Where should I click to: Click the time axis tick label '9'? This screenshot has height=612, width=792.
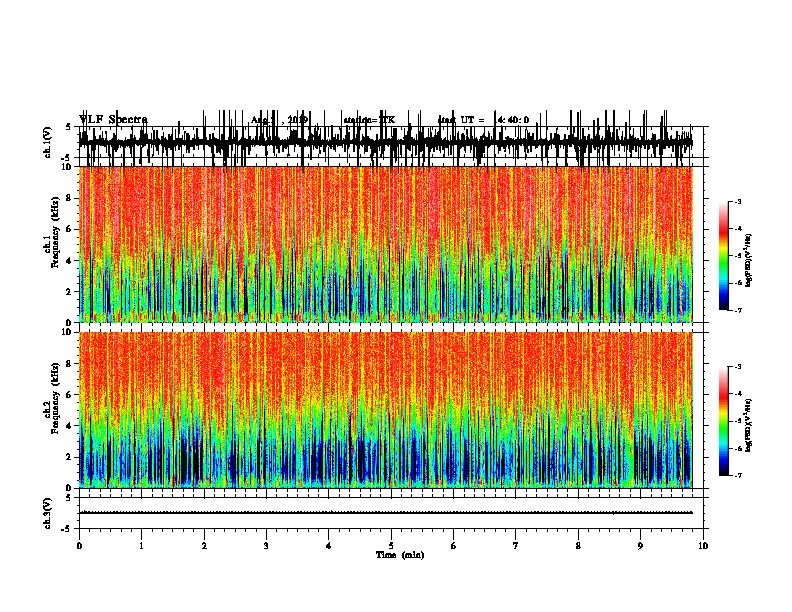[640, 546]
